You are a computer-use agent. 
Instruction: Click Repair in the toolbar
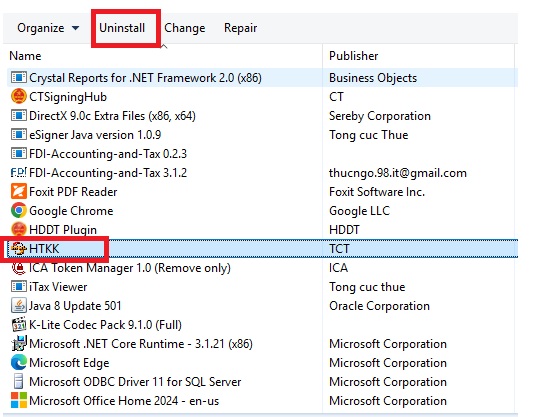point(241,28)
